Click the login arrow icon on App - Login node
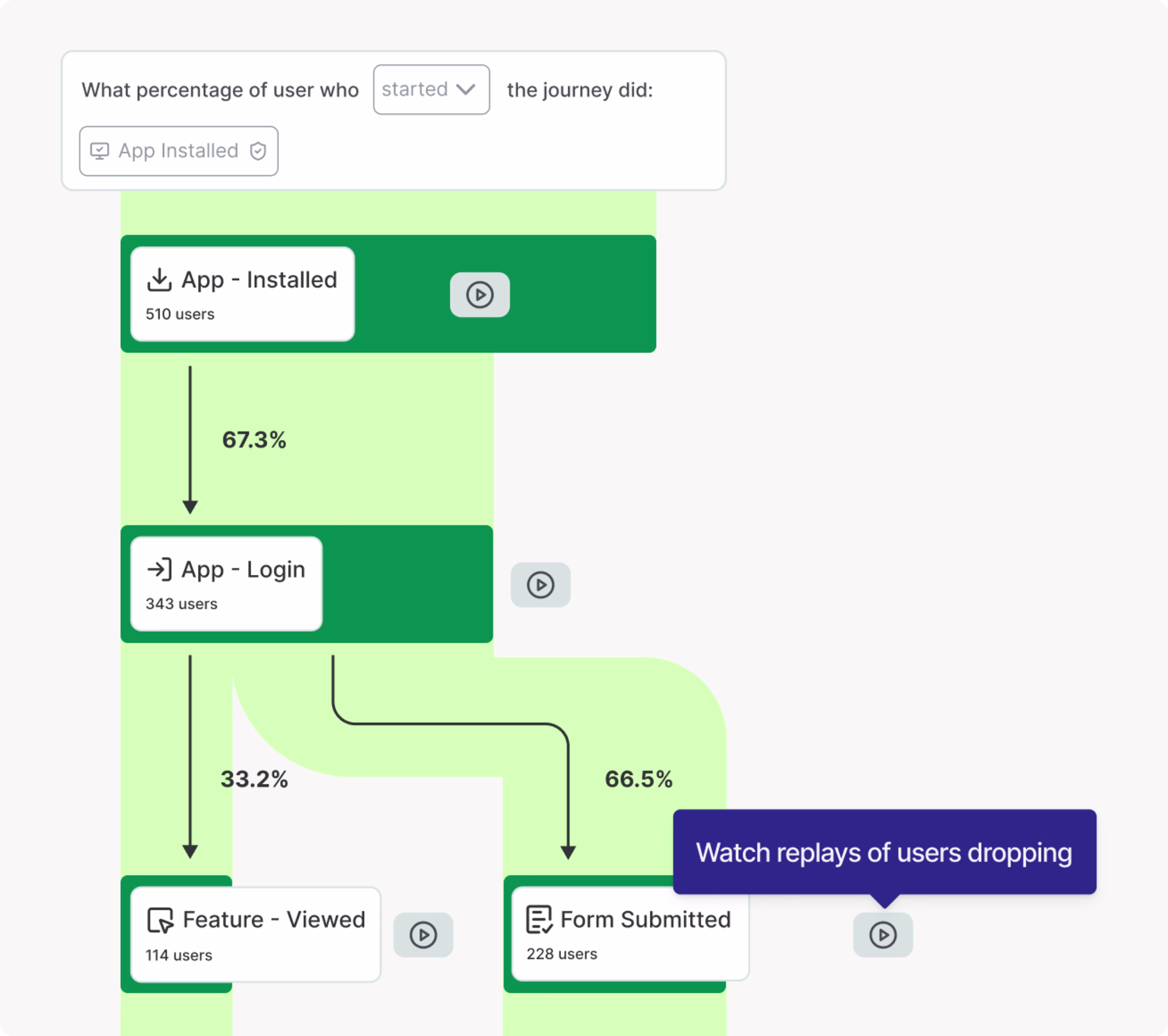This screenshot has height=1036, width=1168. coord(160,569)
